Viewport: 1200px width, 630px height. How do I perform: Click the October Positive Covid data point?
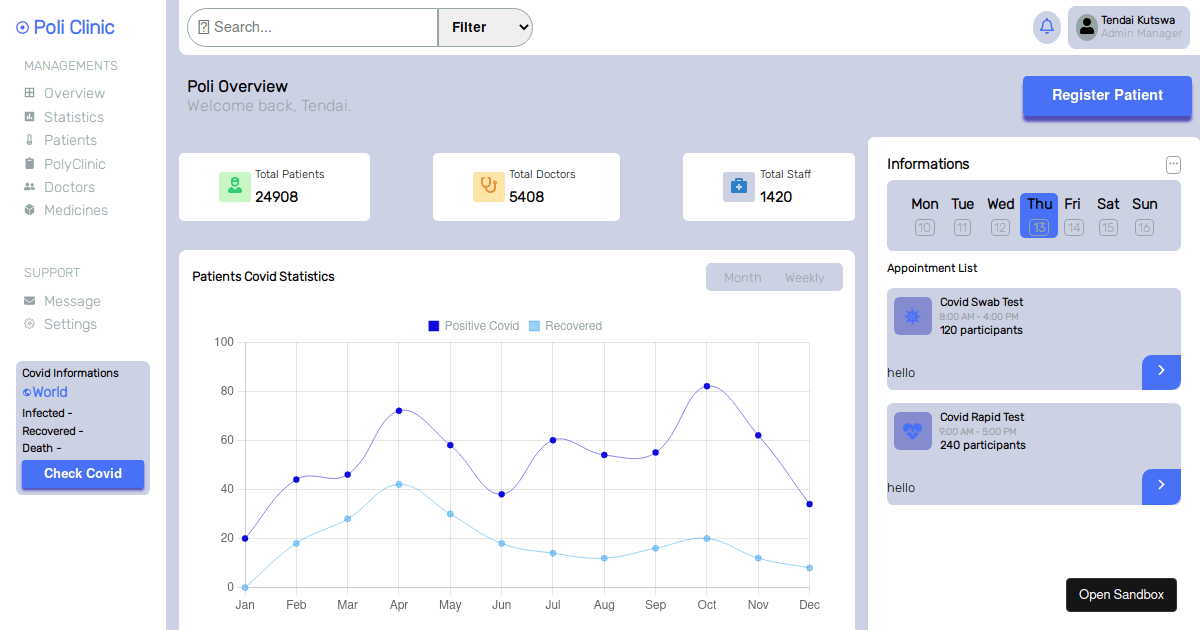[x=707, y=386]
